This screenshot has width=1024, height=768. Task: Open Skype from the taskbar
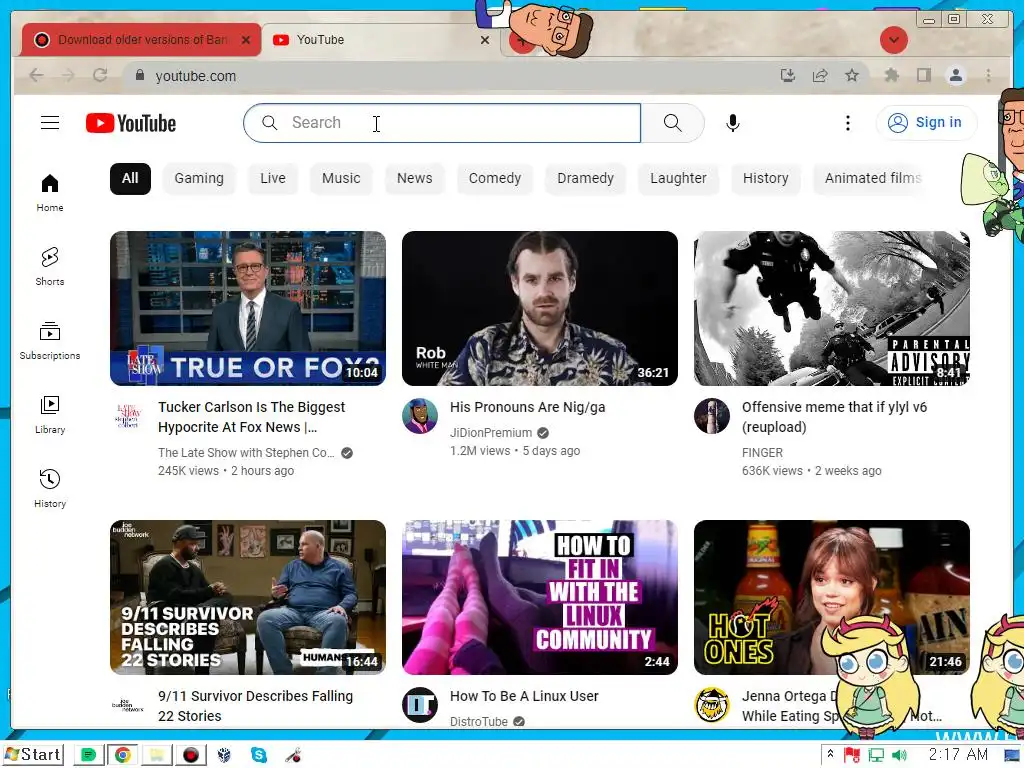[x=259, y=755]
